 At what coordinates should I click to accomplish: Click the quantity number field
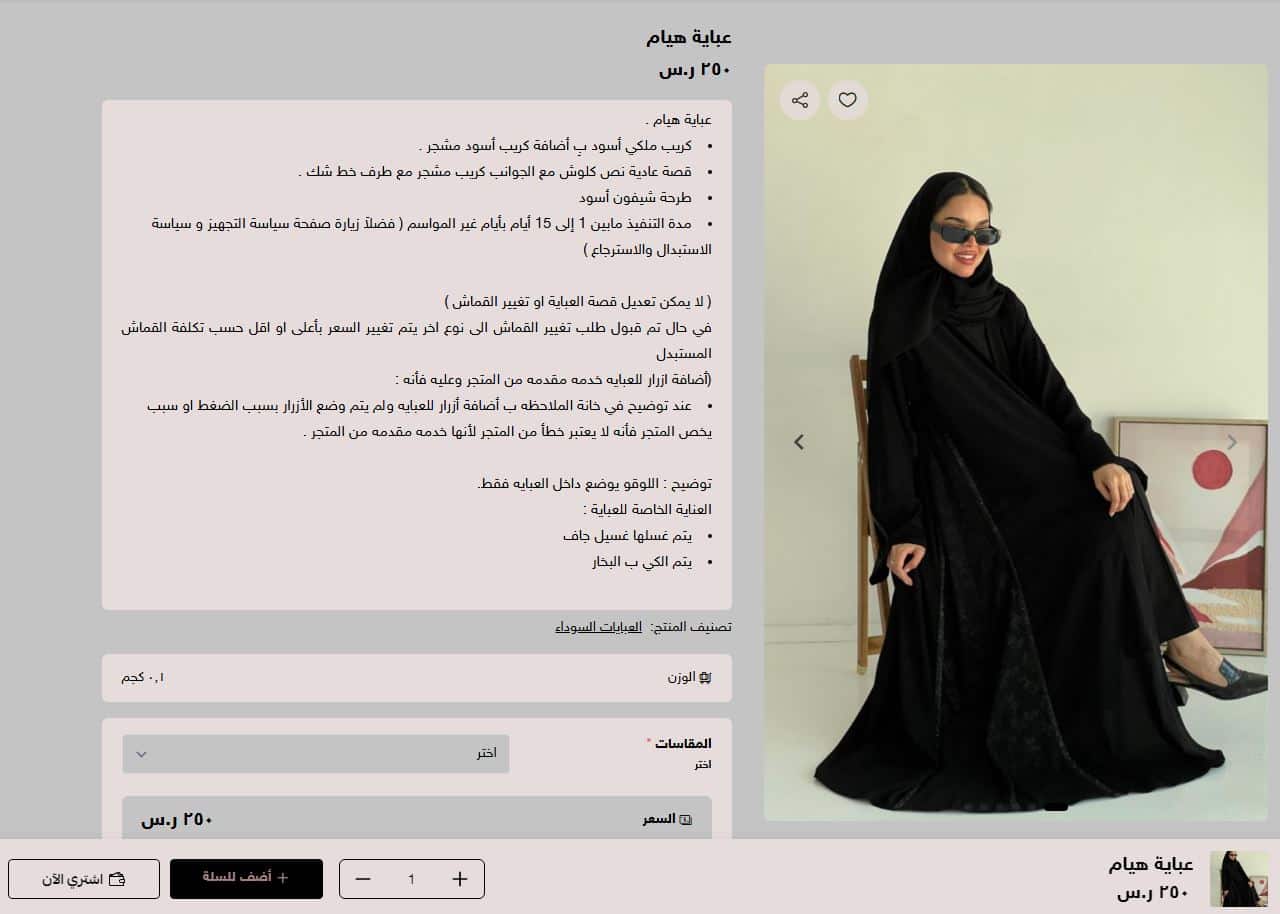(x=411, y=879)
